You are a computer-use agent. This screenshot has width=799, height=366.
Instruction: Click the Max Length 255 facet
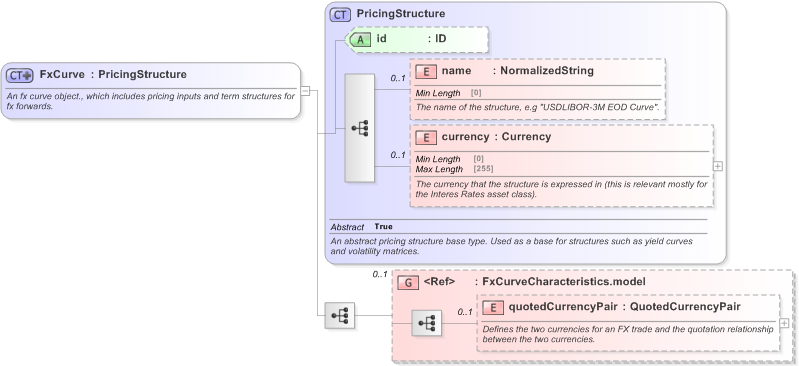(454, 169)
